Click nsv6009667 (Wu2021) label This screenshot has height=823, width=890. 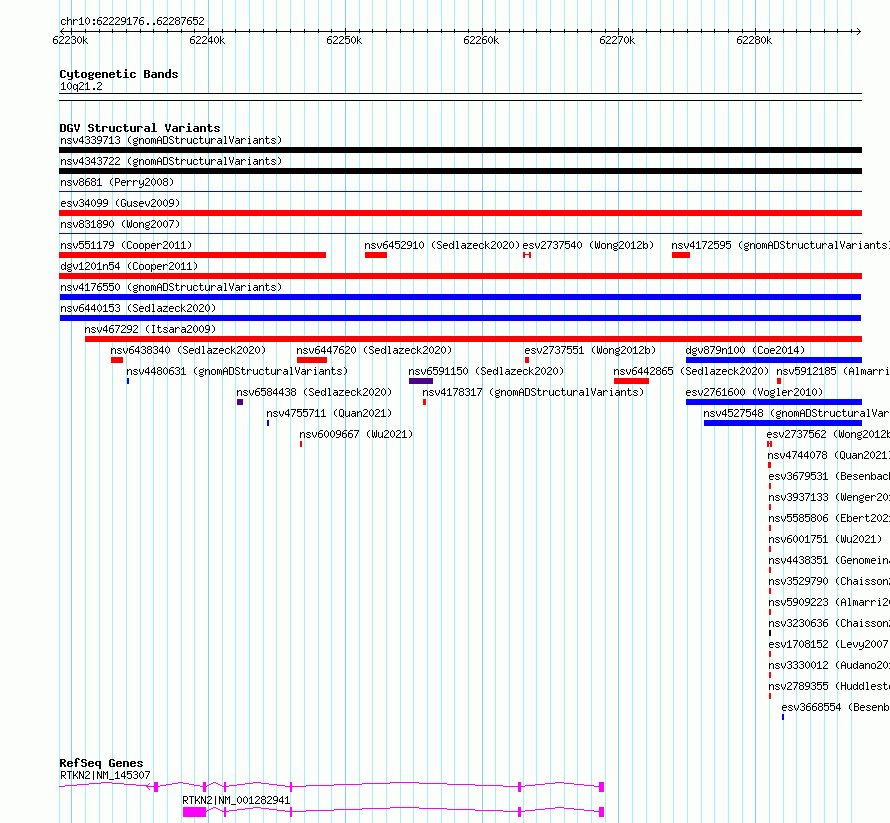(x=356, y=434)
